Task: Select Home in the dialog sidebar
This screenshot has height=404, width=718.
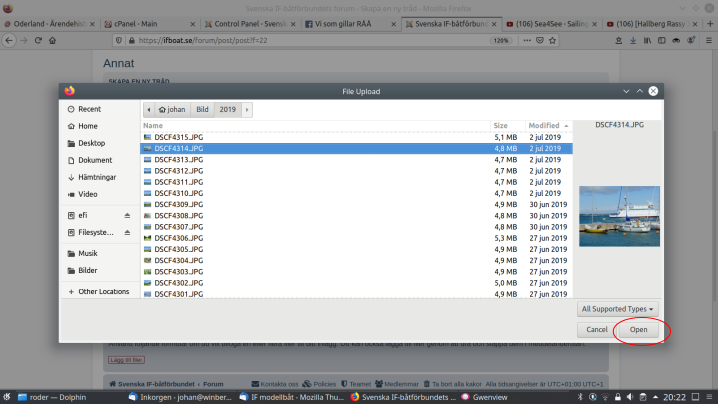Action: 87,126
